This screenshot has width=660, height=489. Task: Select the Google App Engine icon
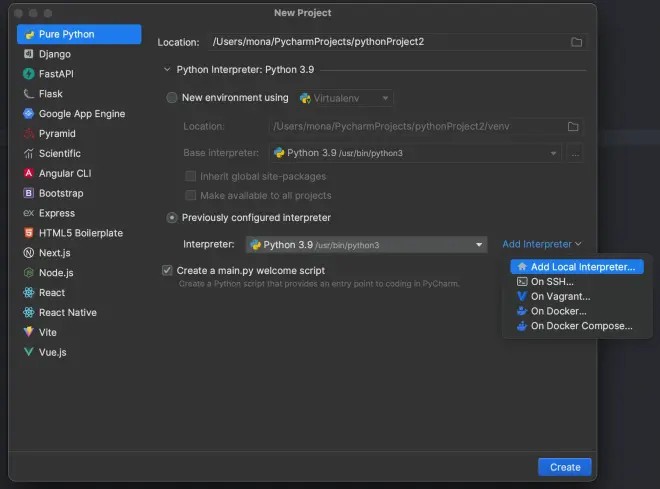pos(29,114)
